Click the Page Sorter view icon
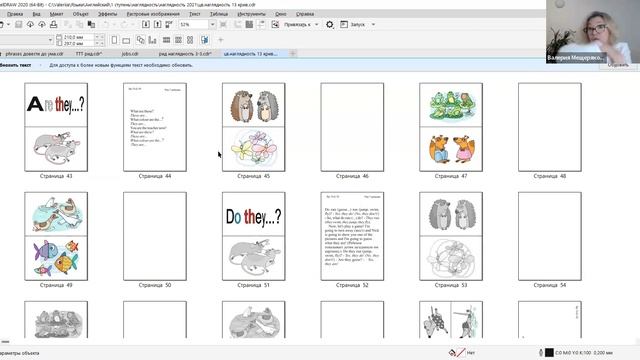640x360 pixels. pyautogui.click(x=204, y=40)
